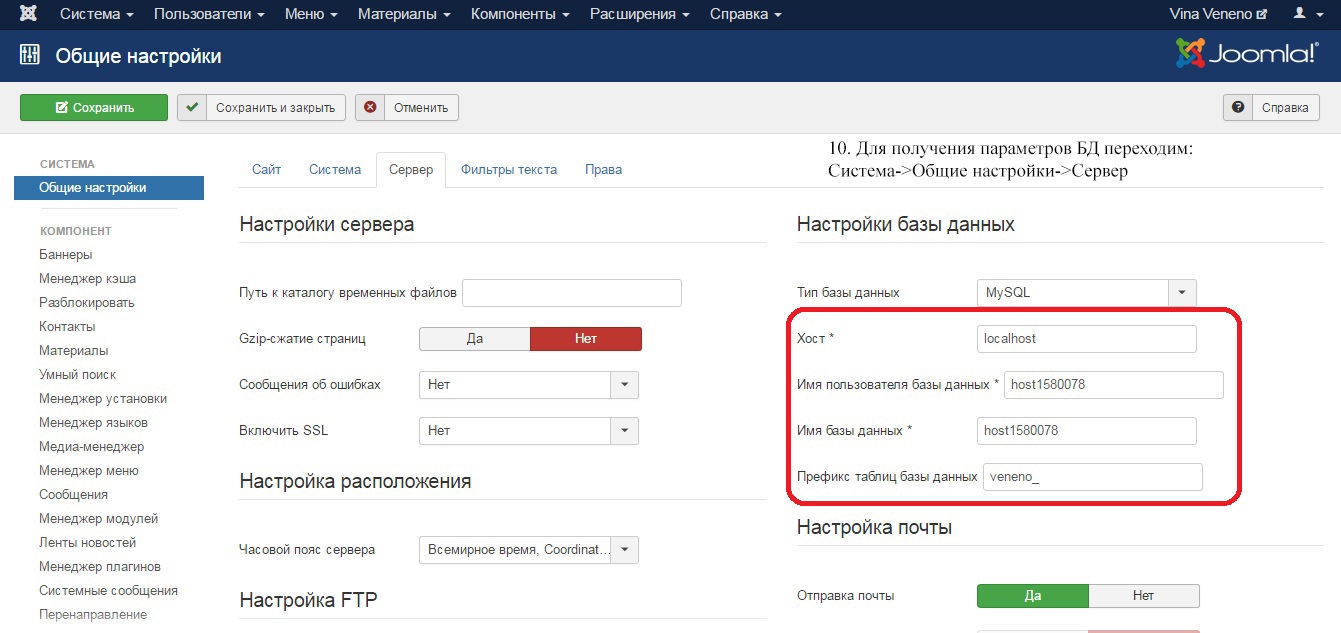Click the Joomla logo icon in top bar
The image size is (1341, 633).
[29, 14]
